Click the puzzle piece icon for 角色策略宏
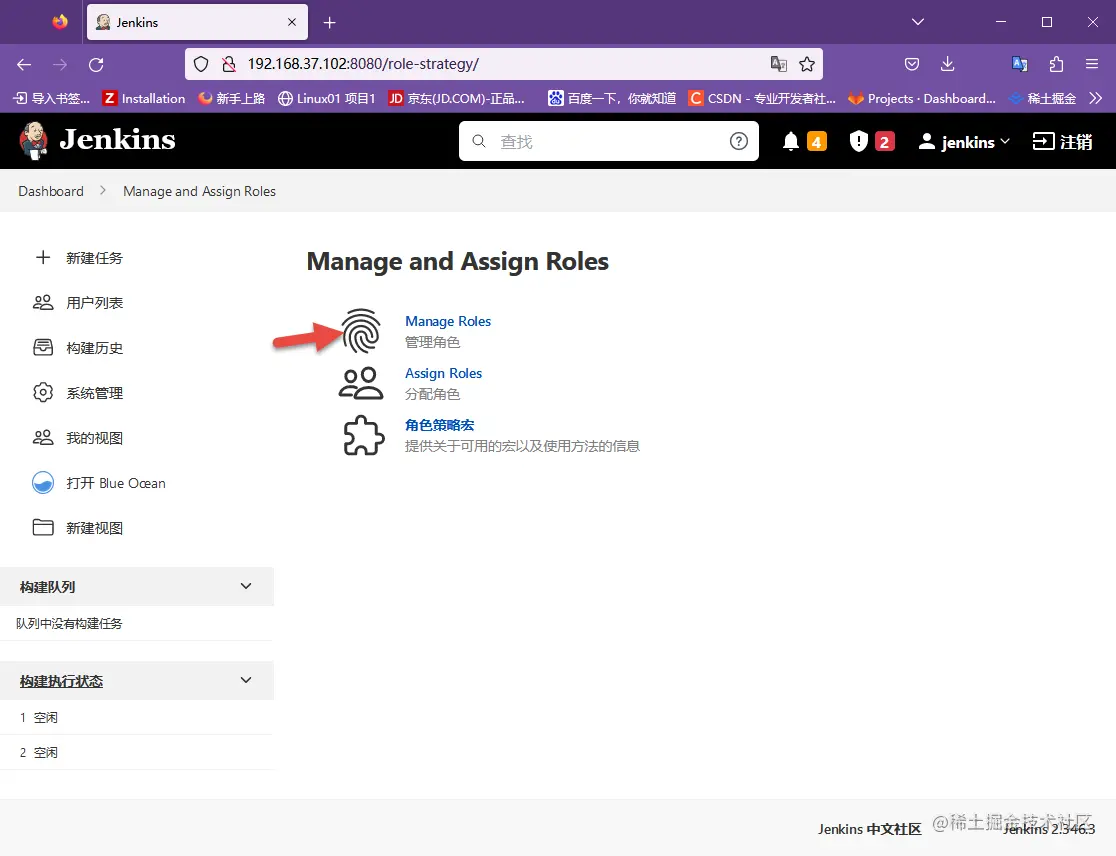 click(363, 435)
